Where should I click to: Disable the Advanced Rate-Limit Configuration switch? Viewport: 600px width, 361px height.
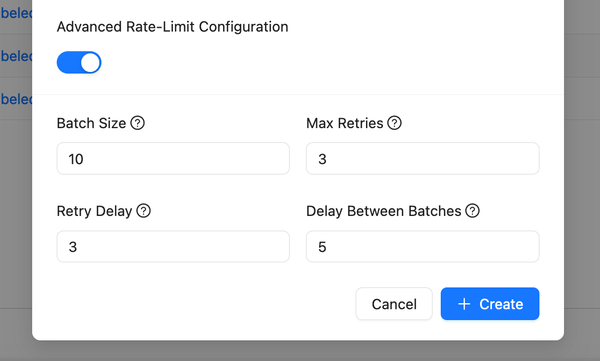pos(79,62)
